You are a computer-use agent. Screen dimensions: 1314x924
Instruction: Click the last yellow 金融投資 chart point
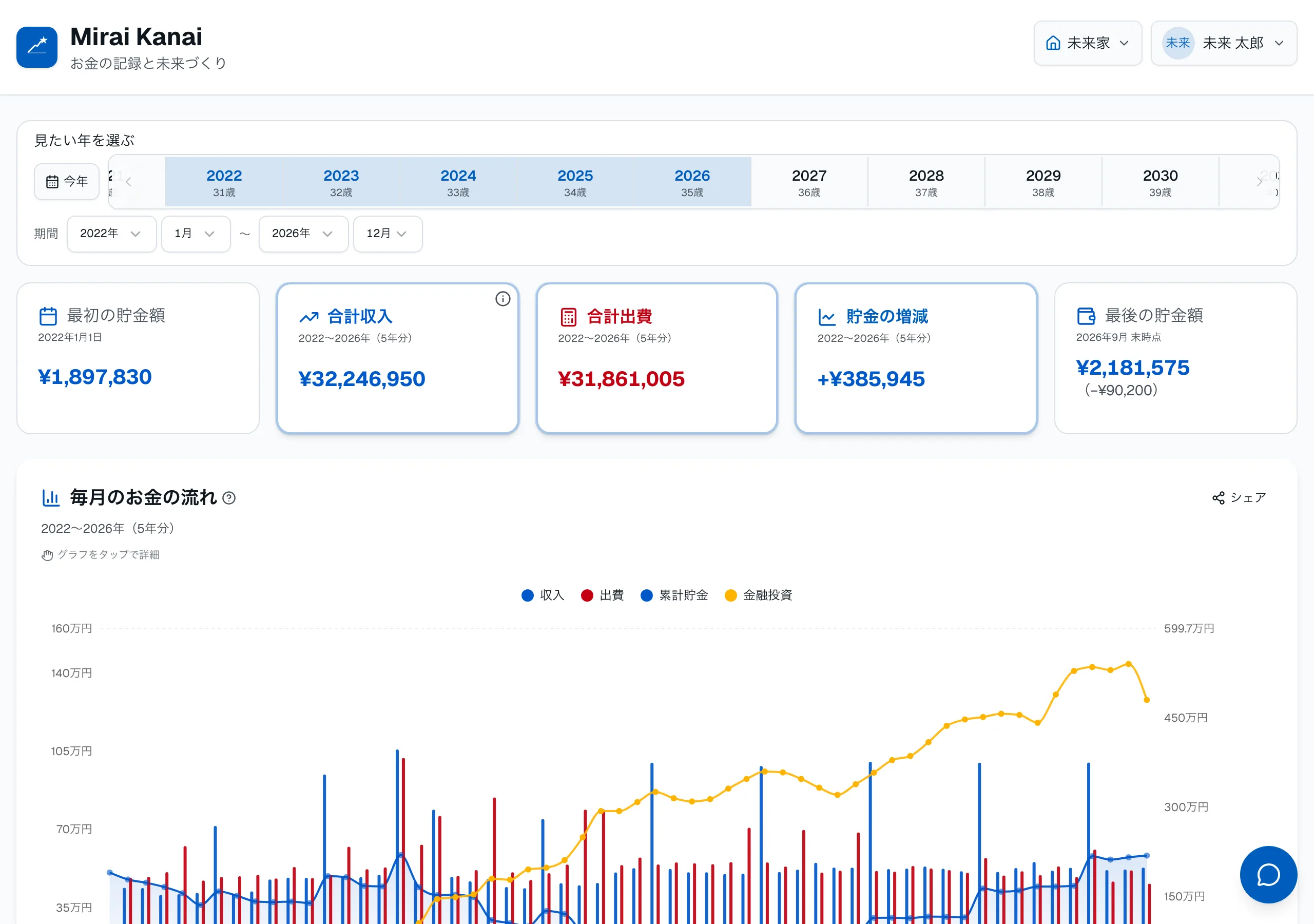click(1146, 700)
